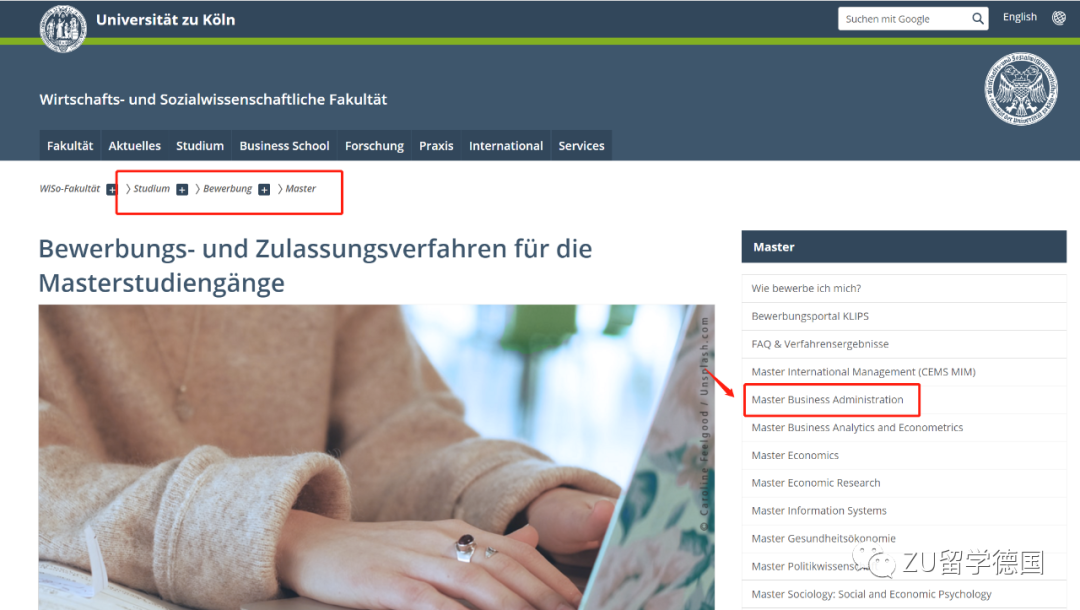Click the search magnifier icon
1080x610 pixels.
pyautogui.click(x=977, y=19)
